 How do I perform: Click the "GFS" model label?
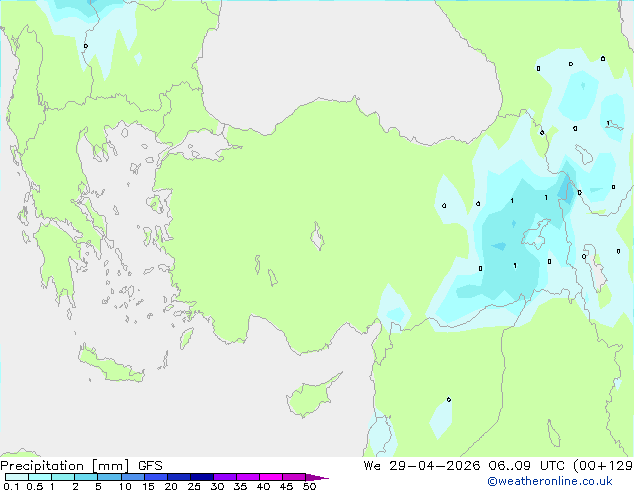click(150, 466)
